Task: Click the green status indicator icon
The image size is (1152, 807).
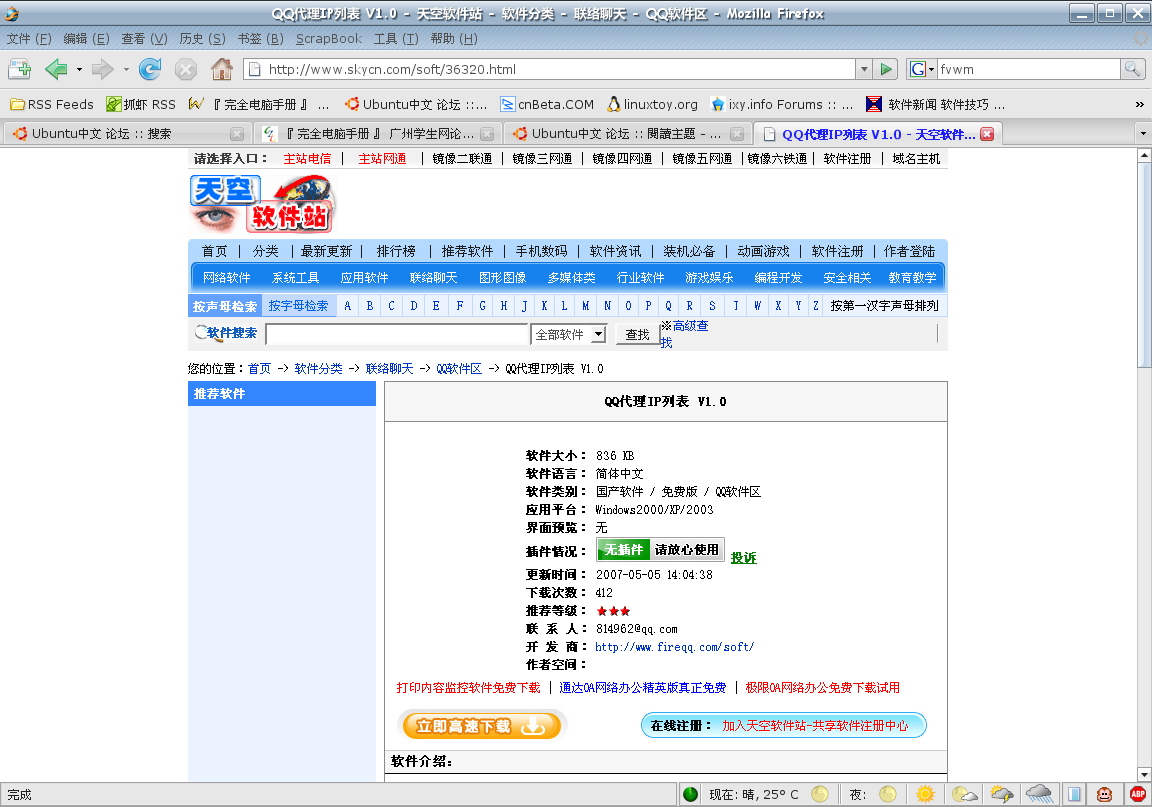Action: click(x=691, y=794)
